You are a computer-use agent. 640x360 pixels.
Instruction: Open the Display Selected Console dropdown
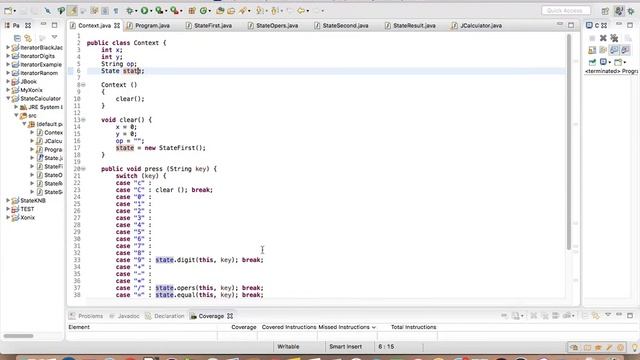pyautogui.click(x=610, y=62)
